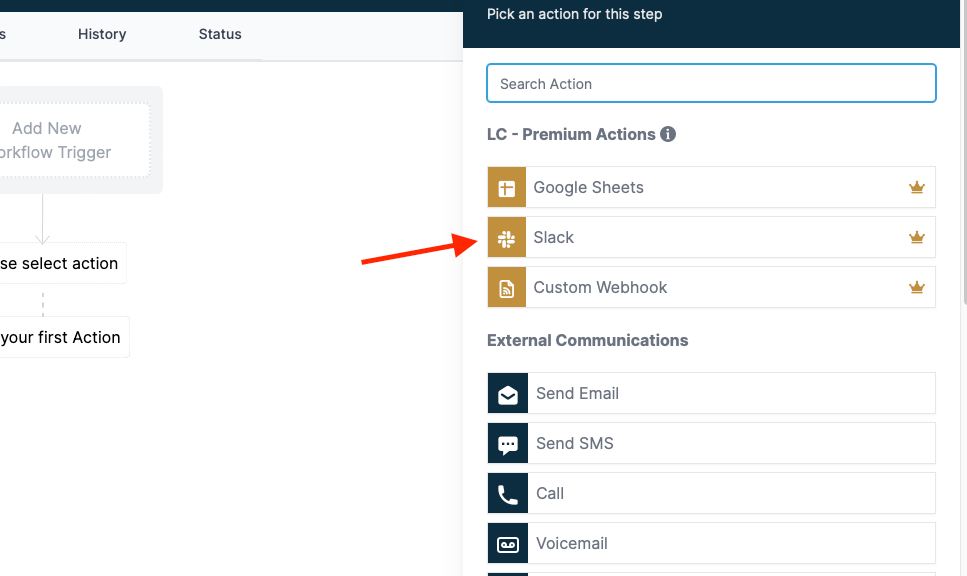Open the History tab
Image resolution: width=967 pixels, height=576 pixels.
(x=102, y=34)
